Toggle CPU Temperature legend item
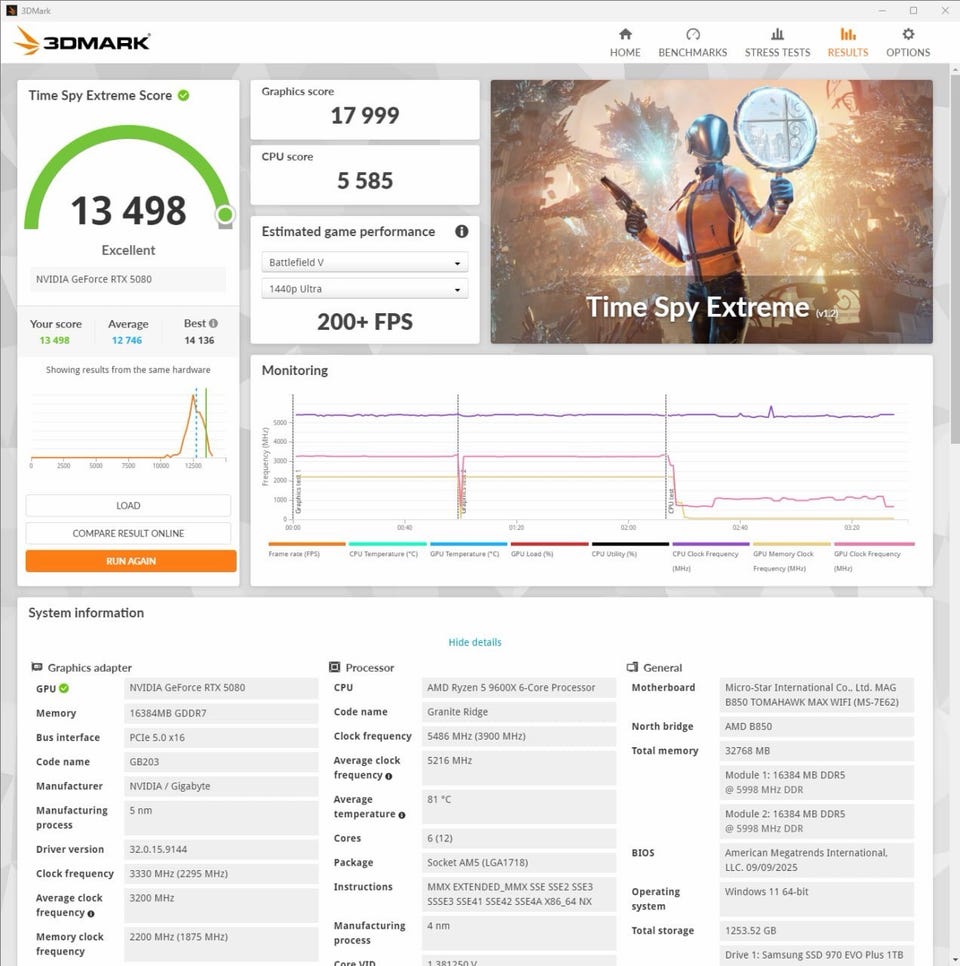This screenshot has height=966, width=960. (x=387, y=550)
